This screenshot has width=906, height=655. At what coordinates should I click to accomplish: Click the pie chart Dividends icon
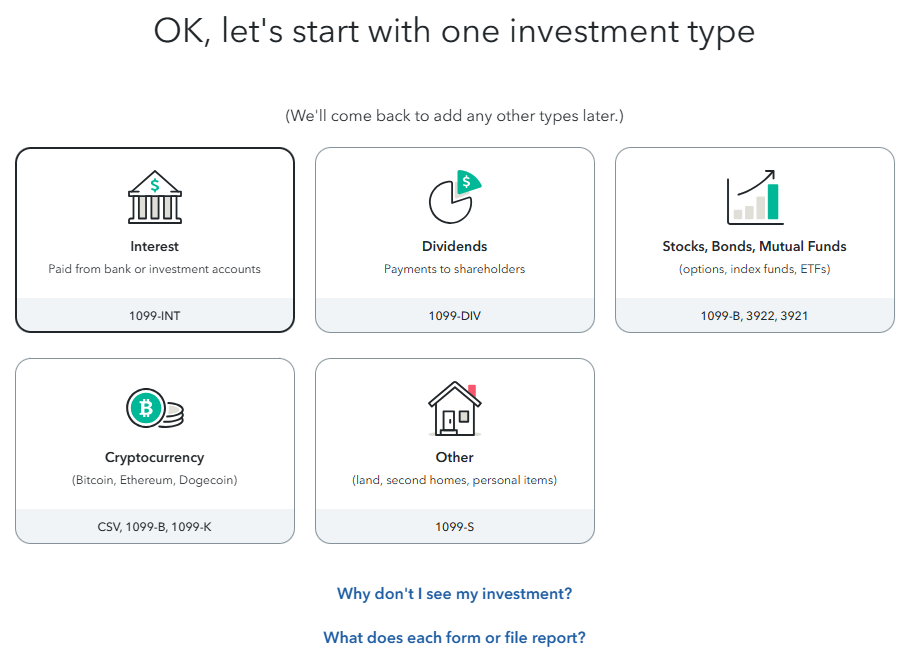click(x=455, y=197)
